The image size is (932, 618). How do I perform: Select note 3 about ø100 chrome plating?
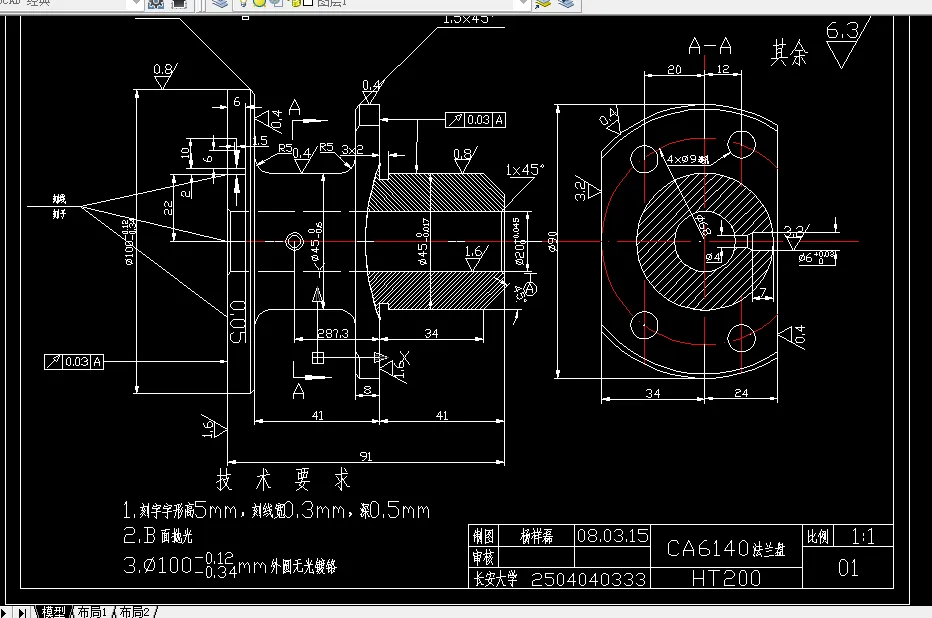[x=229, y=565]
